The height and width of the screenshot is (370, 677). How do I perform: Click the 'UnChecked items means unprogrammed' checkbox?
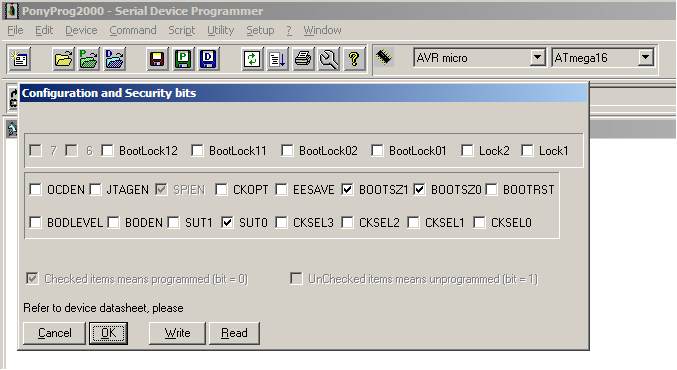296,278
